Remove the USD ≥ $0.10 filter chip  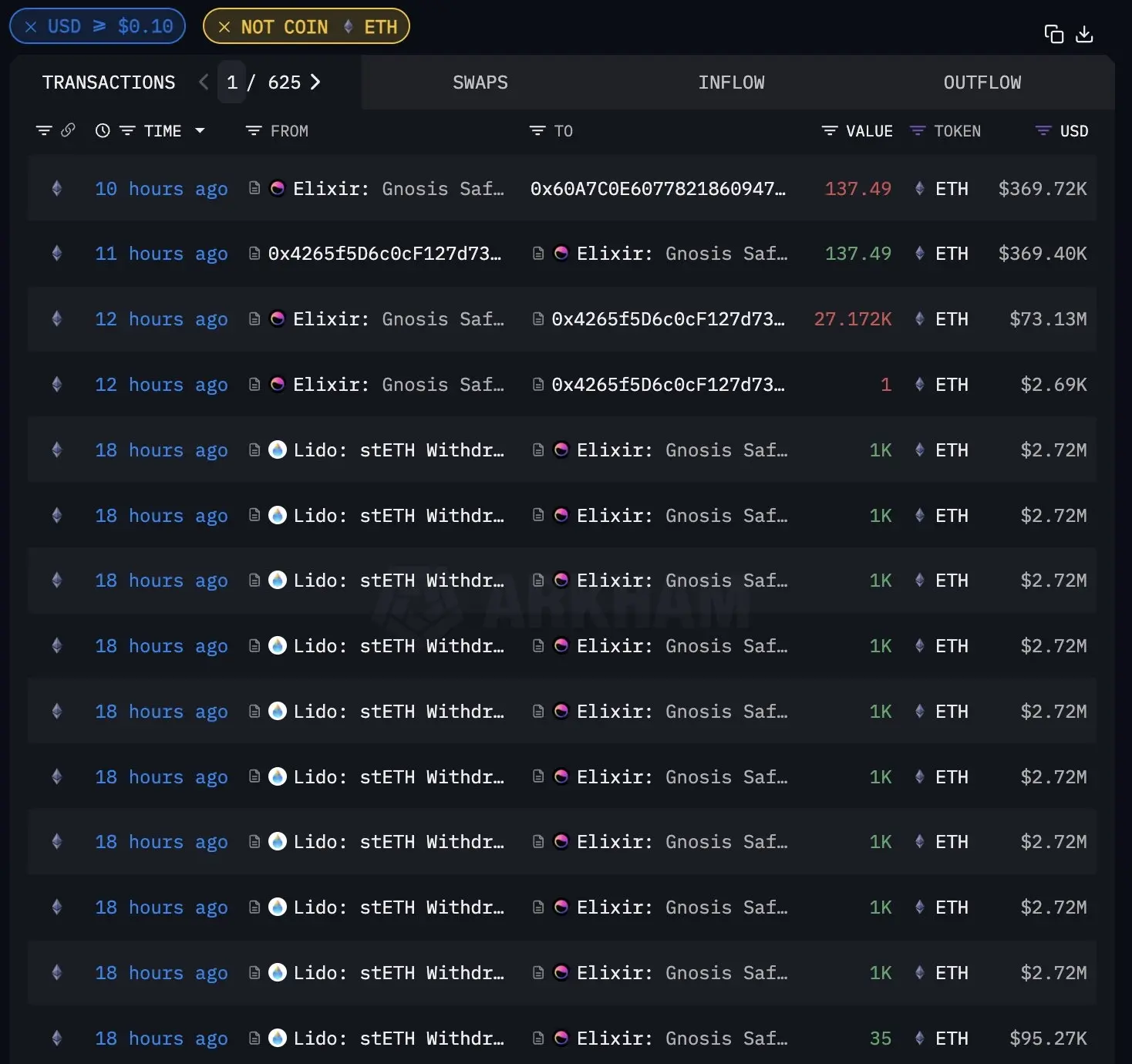pos(31,27)
